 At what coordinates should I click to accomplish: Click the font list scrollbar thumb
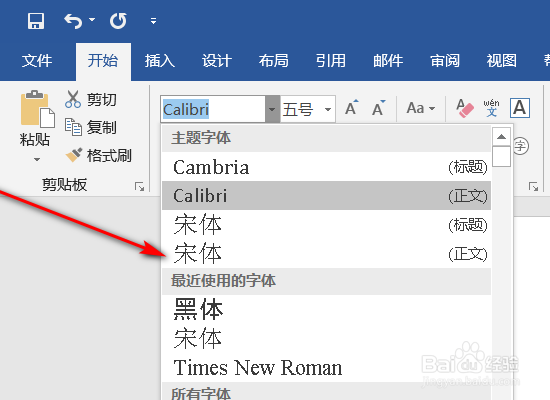tap(502, 156)
